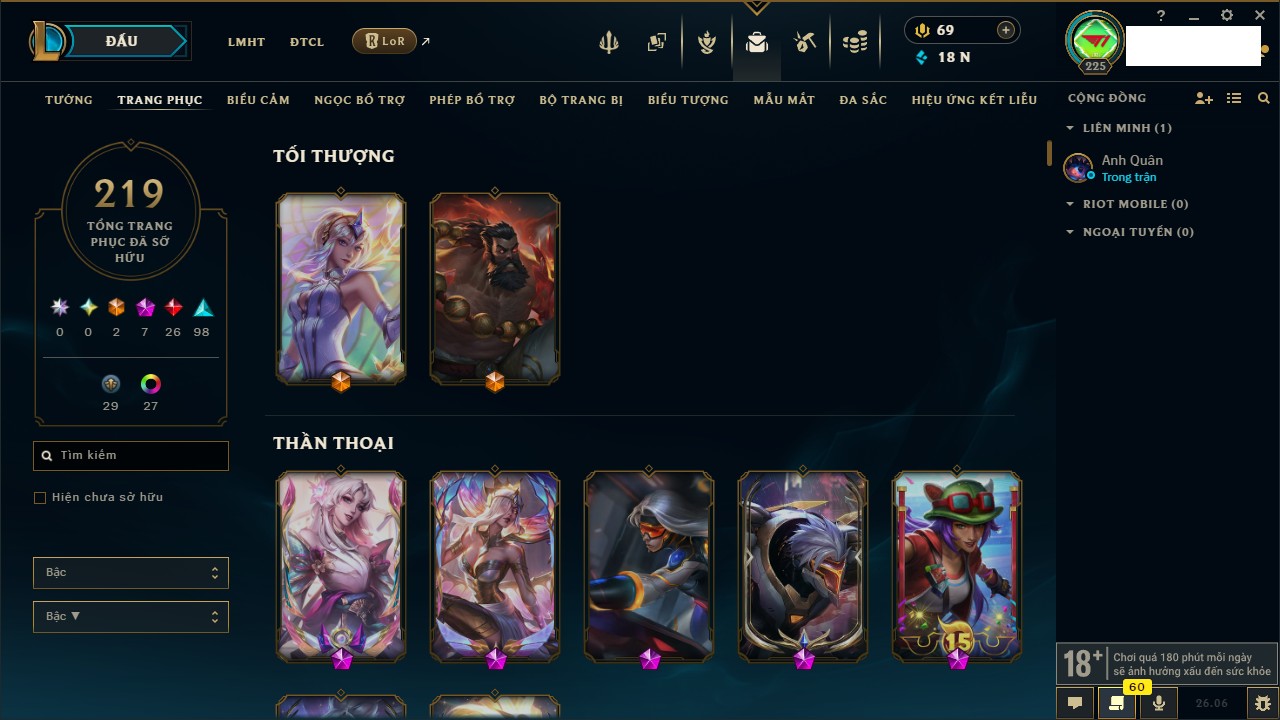1280x720 pixels.
Task: Open the chat bubble icon
Action: [1075, 703]
